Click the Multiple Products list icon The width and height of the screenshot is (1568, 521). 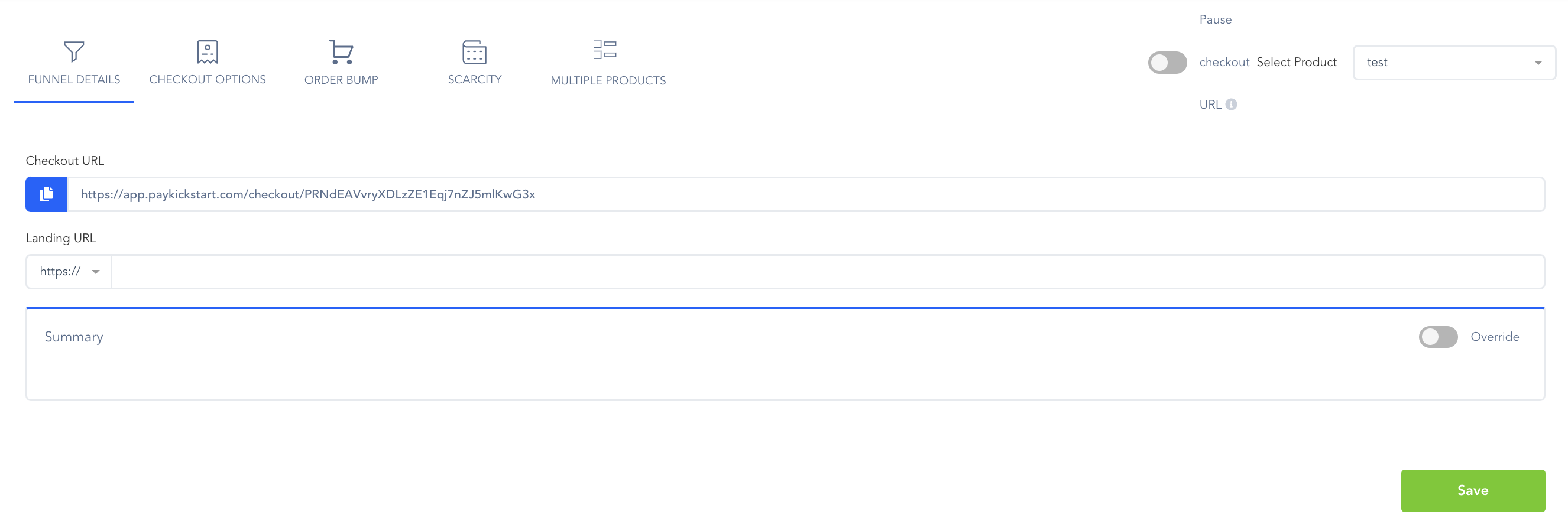[x=604, y=49]
